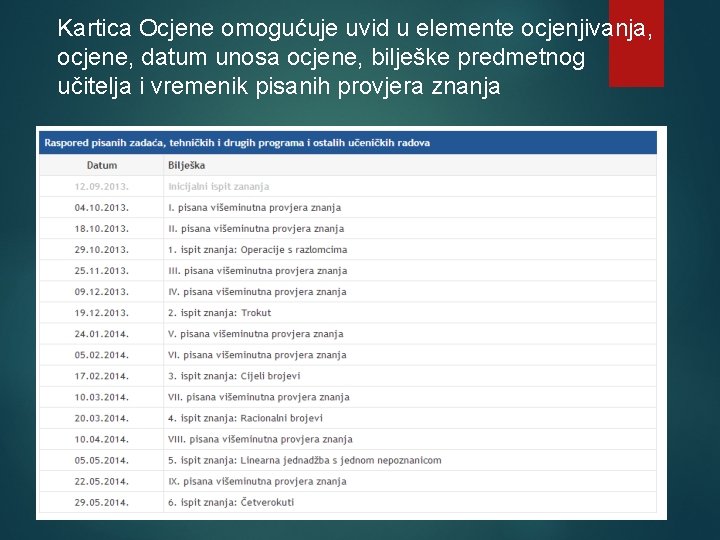Select the date 25.11.2013.

[x=101, y=271]
